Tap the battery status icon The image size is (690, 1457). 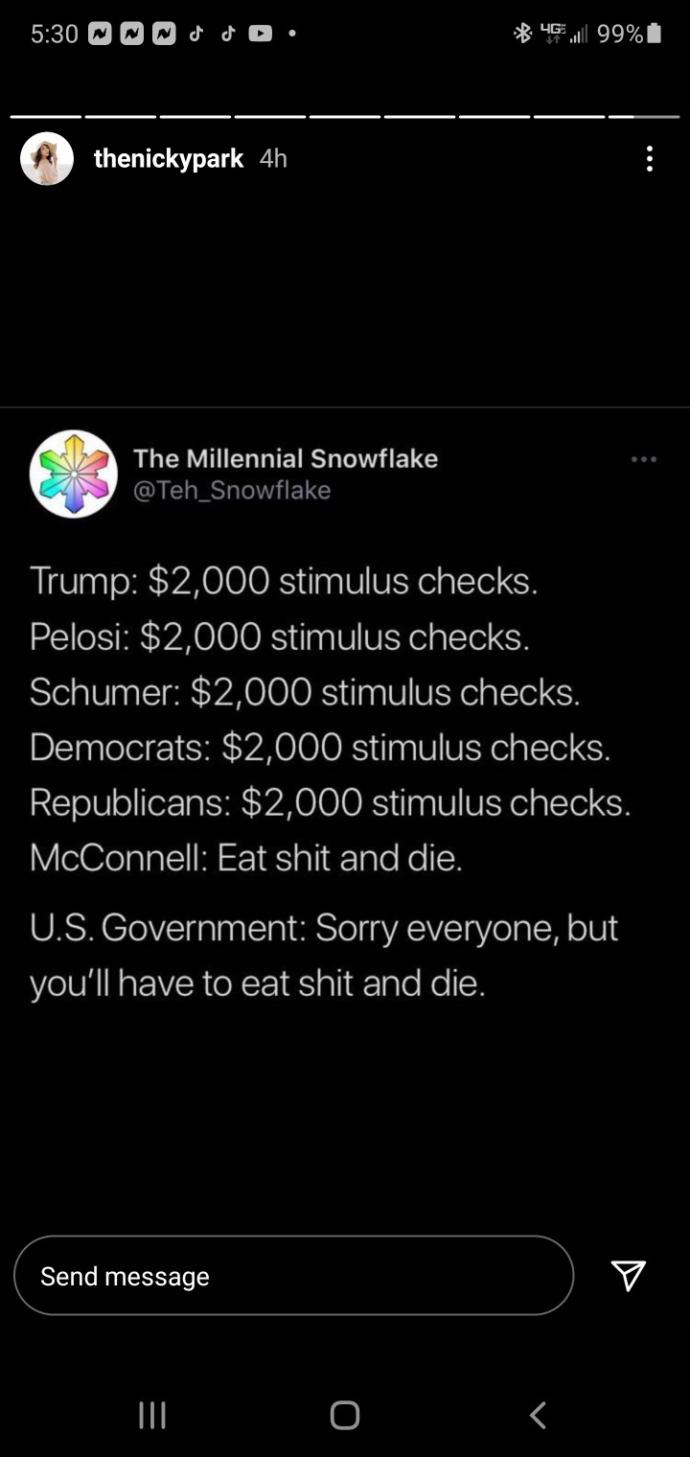[x=654, y=34]
